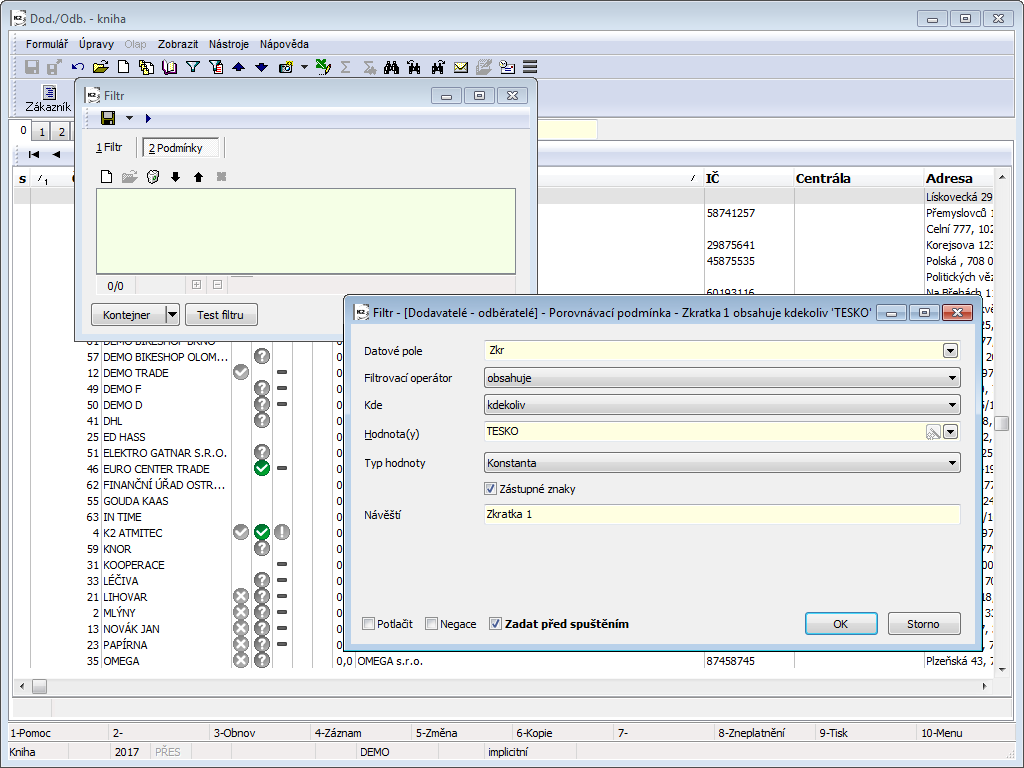
Task: Click the hamburger menu icon in toolbar
Action: (x=530, y=67)
